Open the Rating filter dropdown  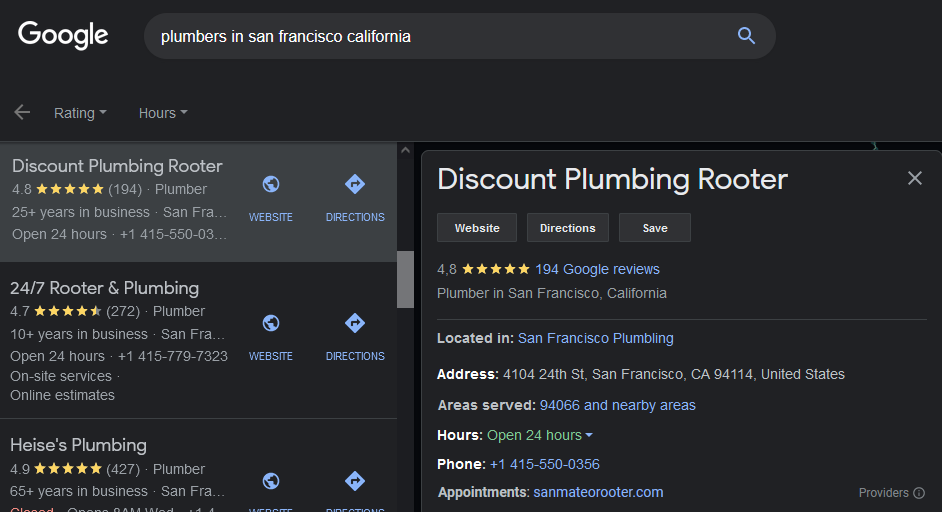click(x=81, y=113)
